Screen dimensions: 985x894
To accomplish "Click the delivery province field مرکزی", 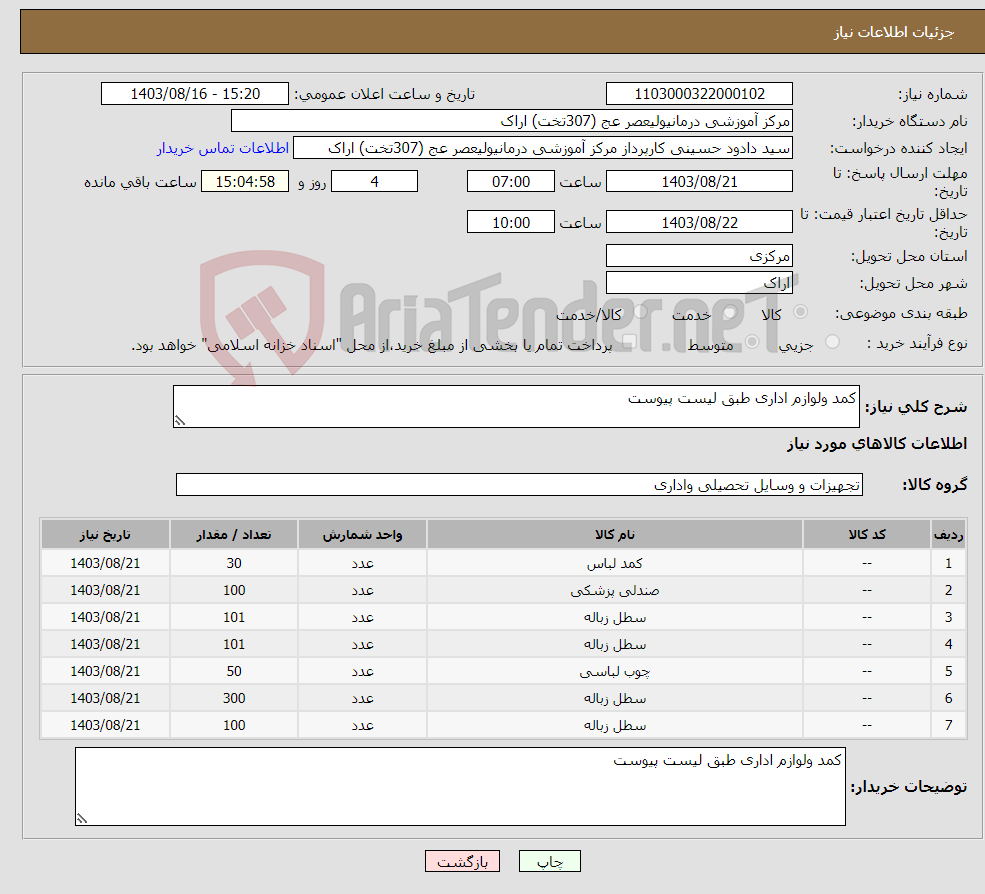I will pyautogui.click(x=699, y=256).
